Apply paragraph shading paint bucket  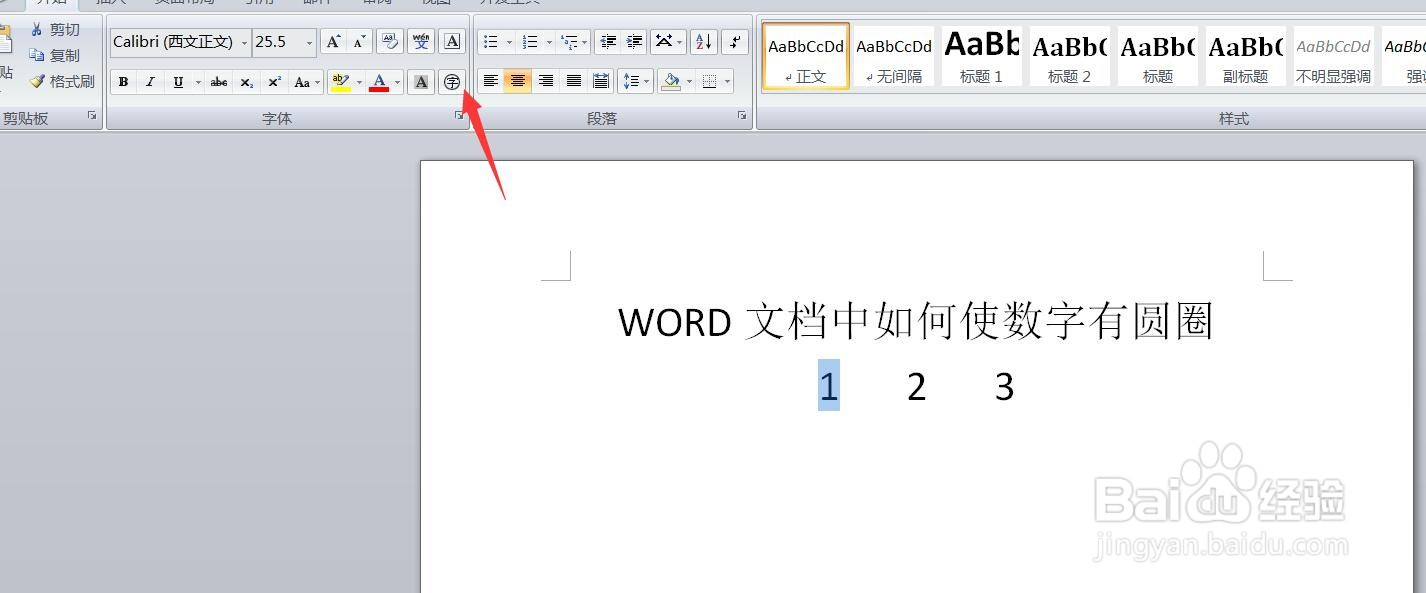[x=671, y=81]
